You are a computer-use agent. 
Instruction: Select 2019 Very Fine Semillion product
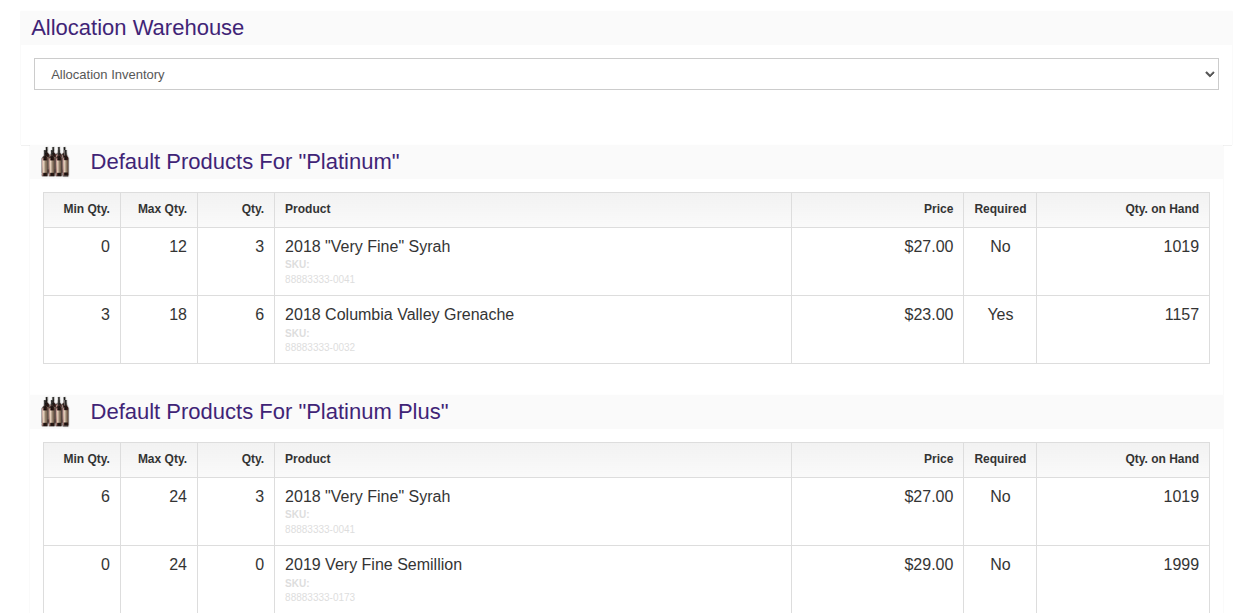[x=373, y=565]
